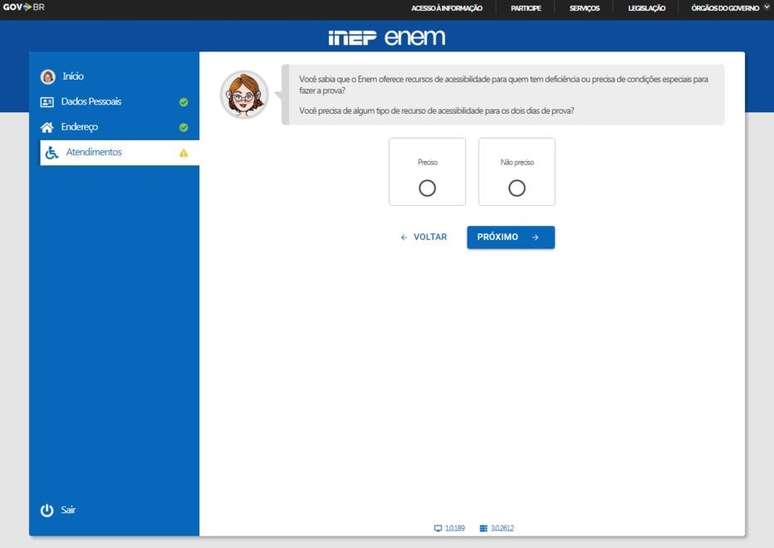
Task: Open the Serviços menu item
Action: click(584, 8)
